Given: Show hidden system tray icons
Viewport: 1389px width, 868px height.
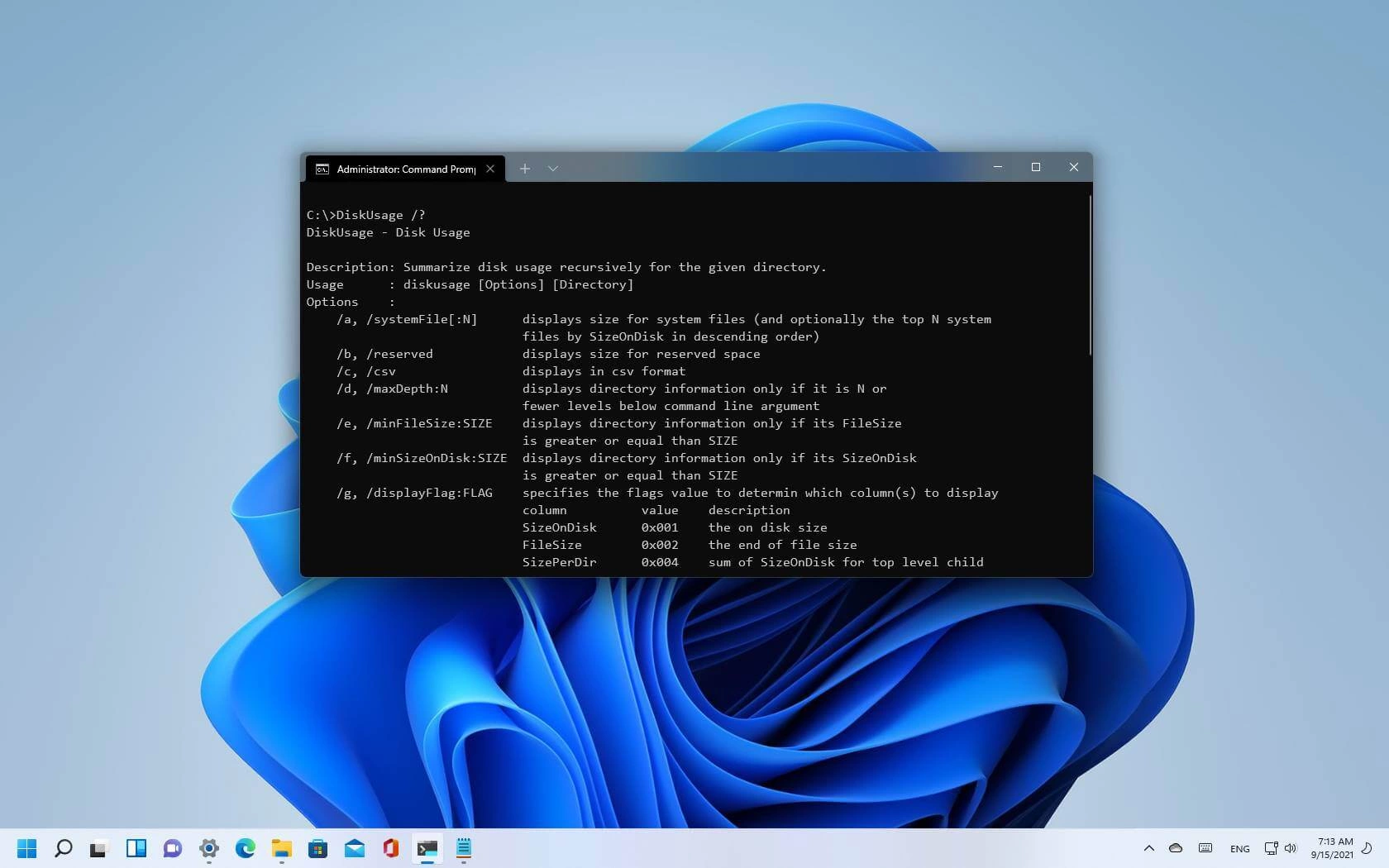Looking at the screenshot, I should point(1149,848).
